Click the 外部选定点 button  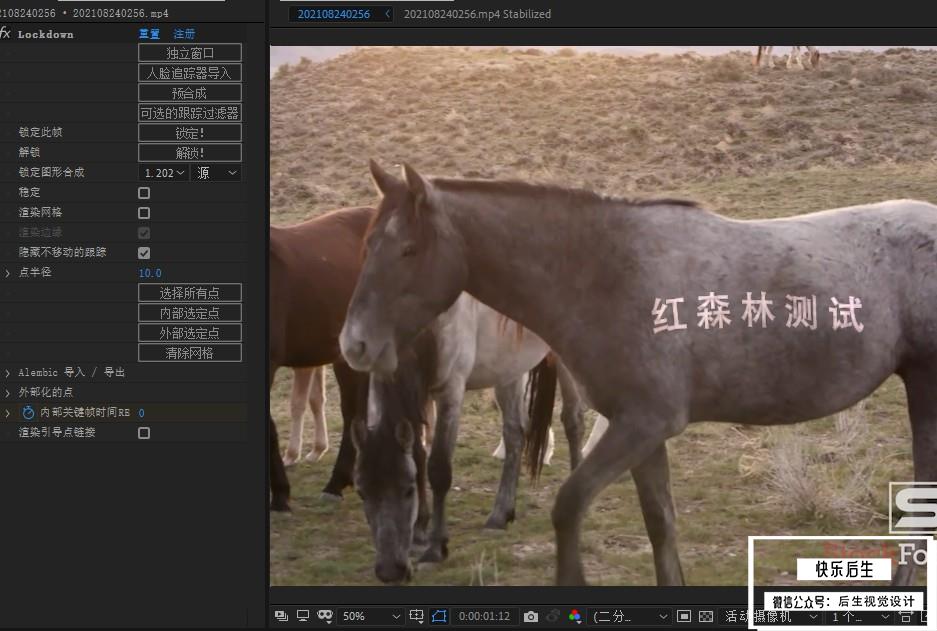(190, 333)
